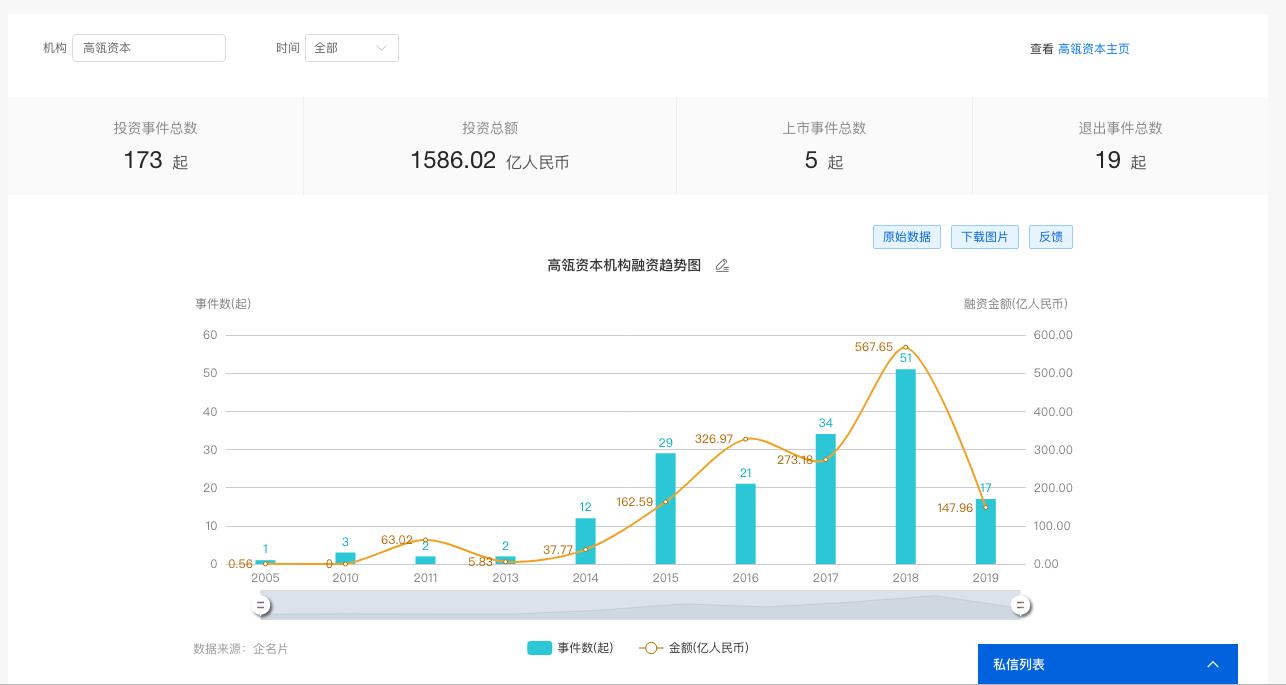Image resolution: width=1286 pixels, height=685 pixels.
Task: Toggle the 事件数(起) legend series
Action: [570, 648]
